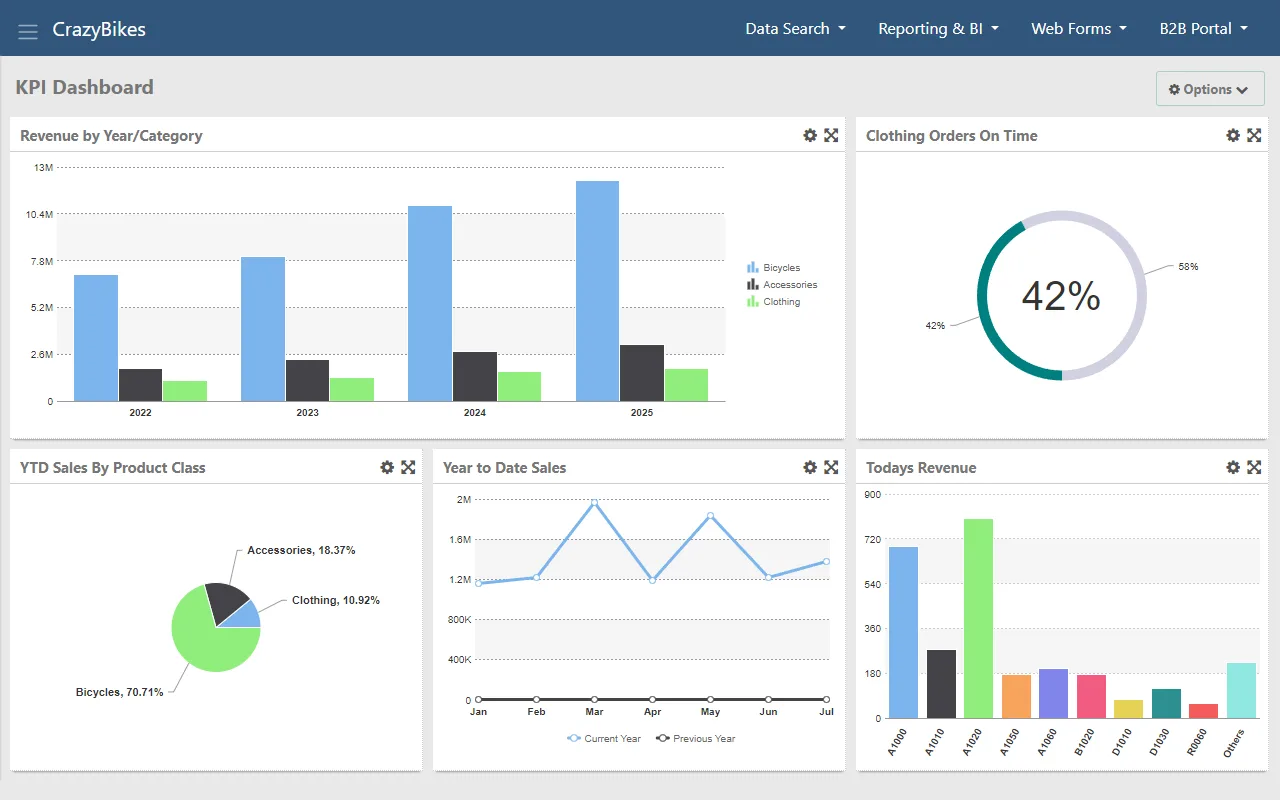Open settings gear for Clothing Orders On Time
1280x800 pixels.
pyautogui.click(x=1233, y=135)
